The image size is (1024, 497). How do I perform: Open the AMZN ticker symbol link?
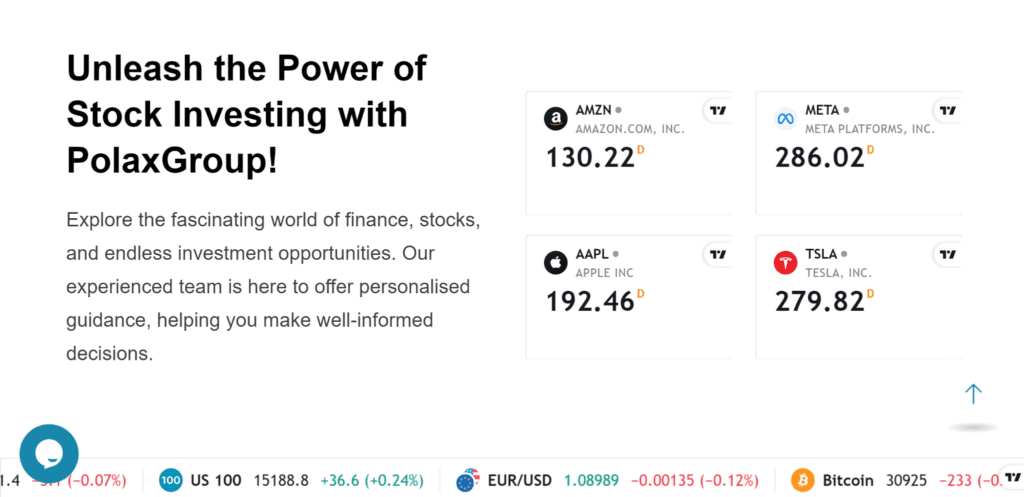click(x=593, y=110)
